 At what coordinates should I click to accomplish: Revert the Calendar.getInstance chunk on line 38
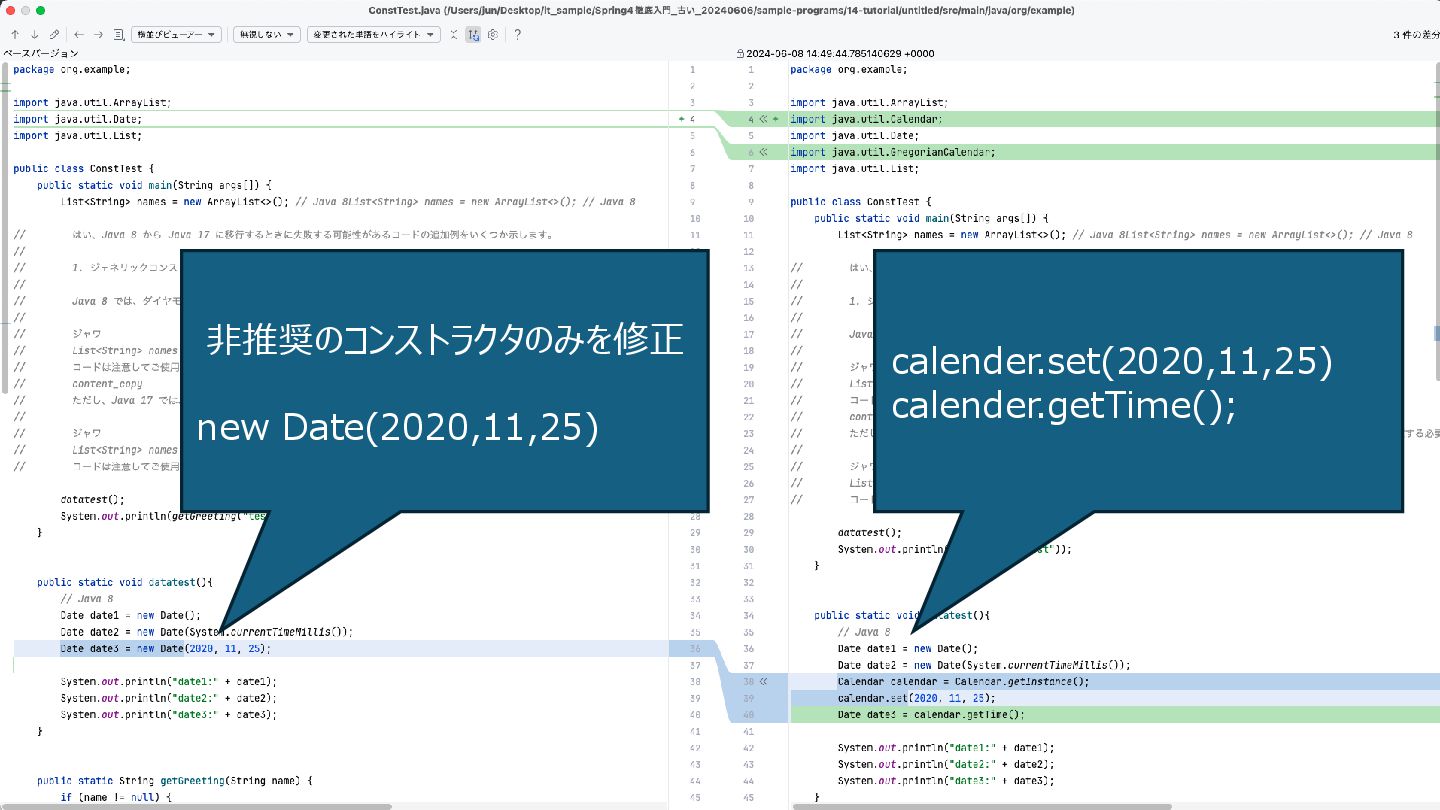[x=763, y=681]
